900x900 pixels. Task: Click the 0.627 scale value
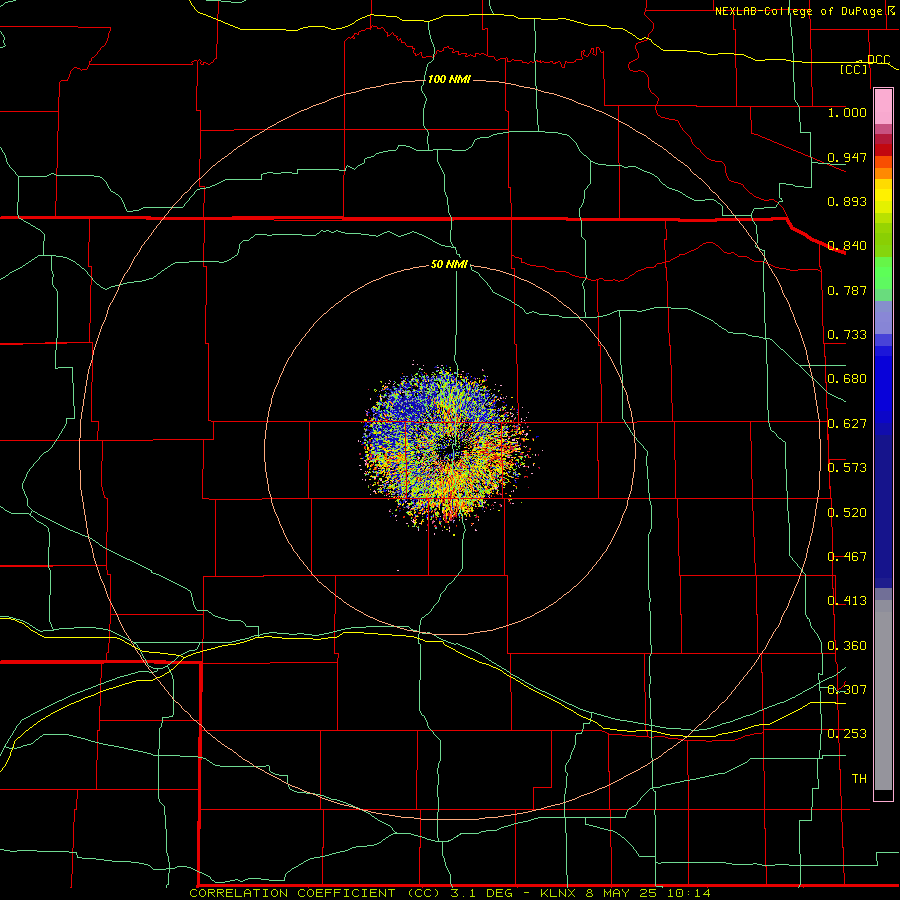(847, 424)
